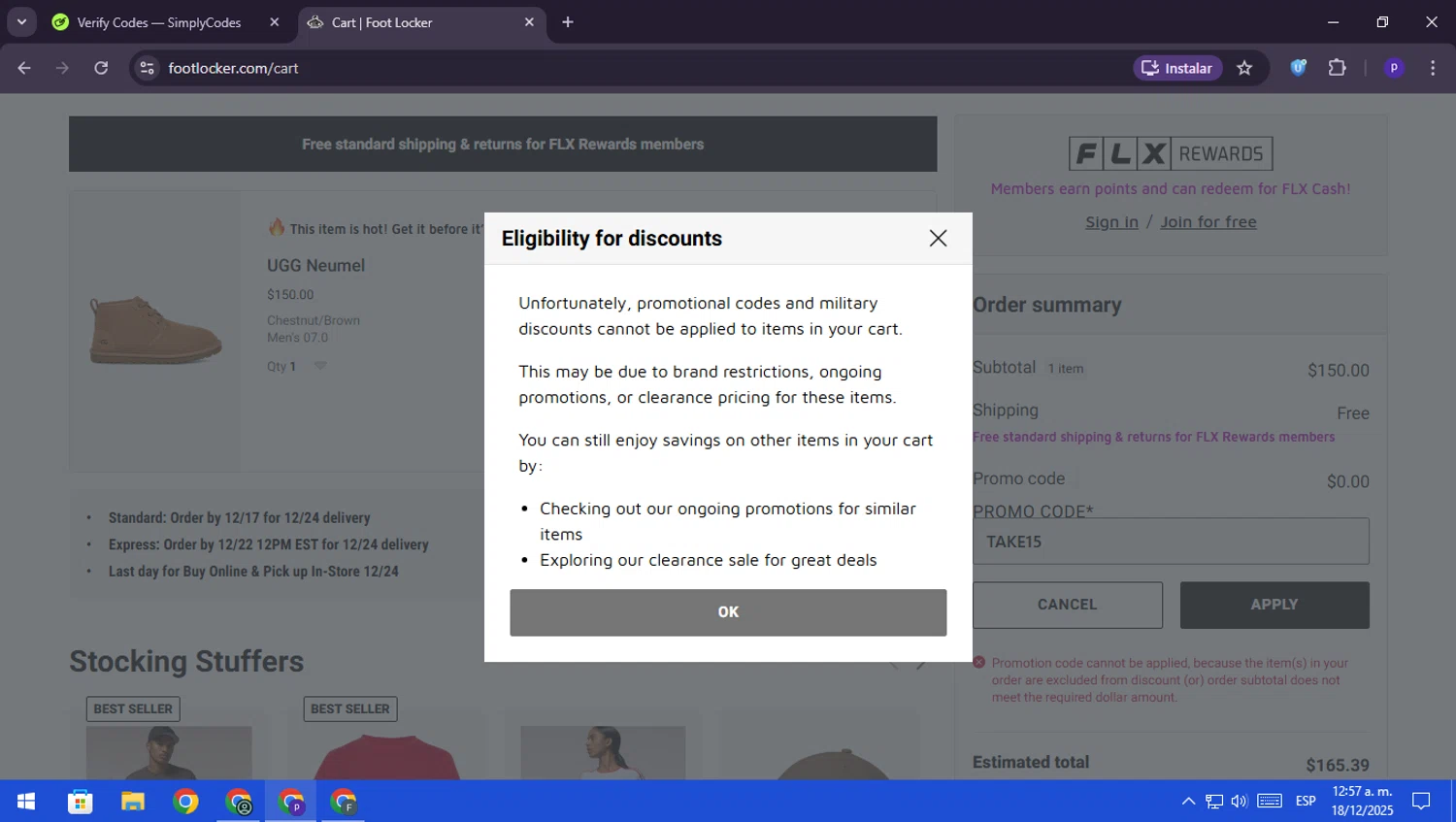Close the Verify Codes — SimplyCodes tab
The width and height of the screenshot is (1456, 822).
click(275, 22)
